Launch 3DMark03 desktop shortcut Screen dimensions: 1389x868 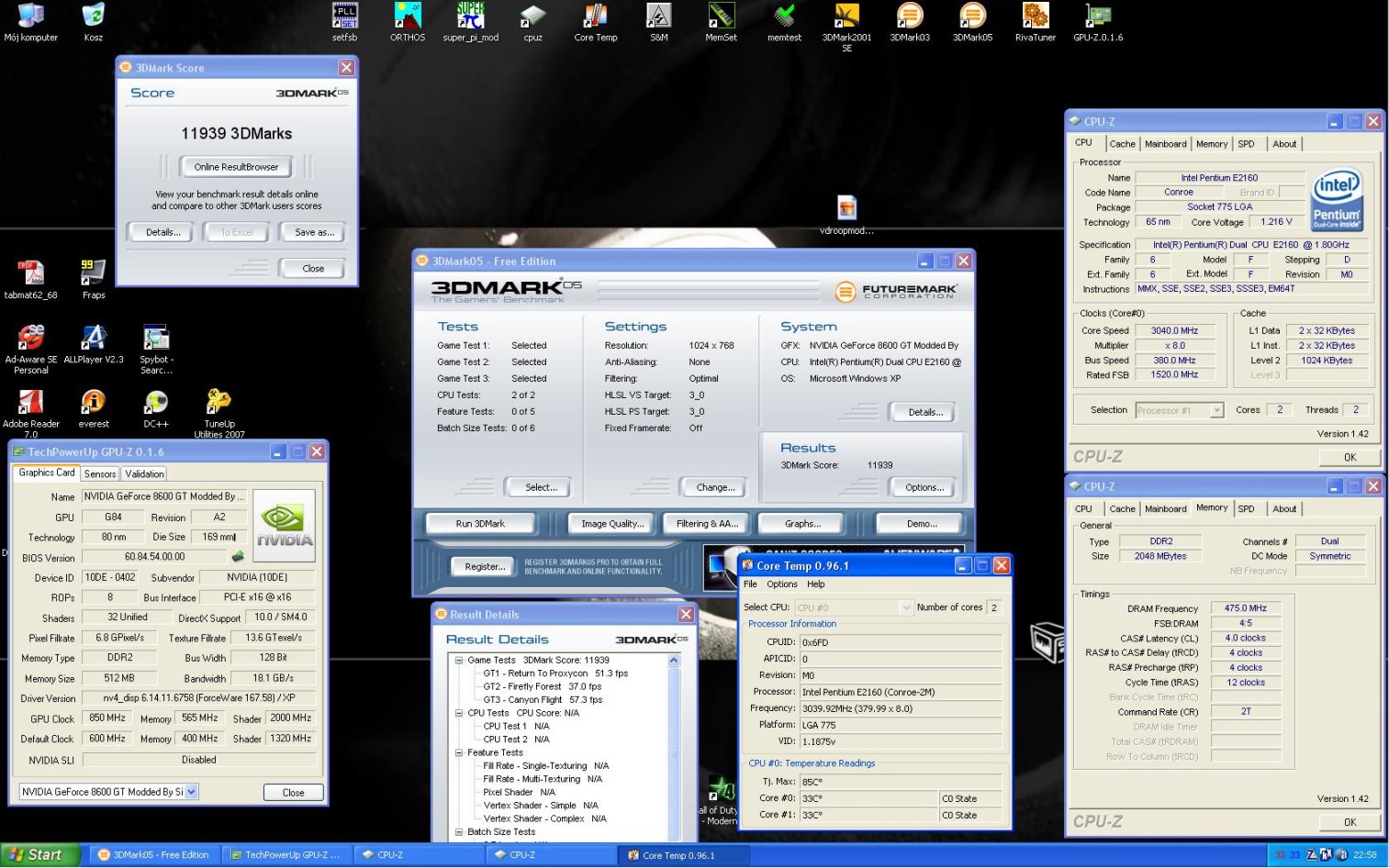tap(910, 22)
